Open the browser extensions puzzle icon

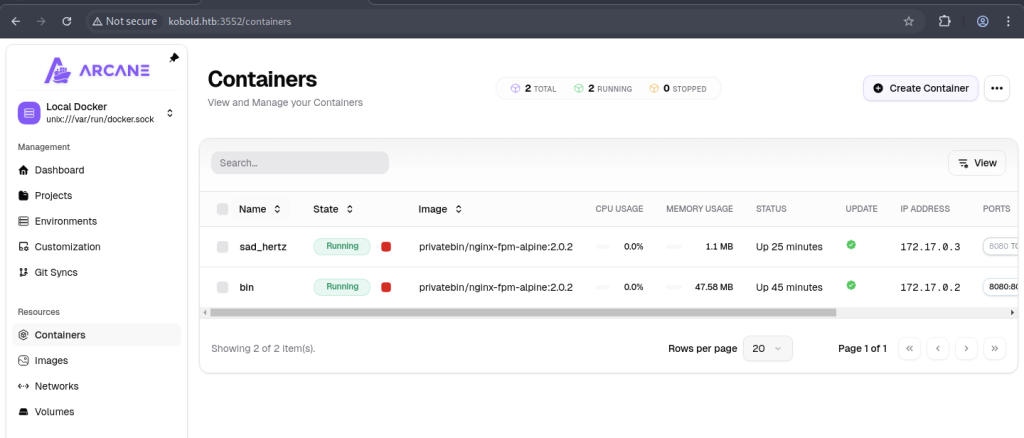click(944, 22)
